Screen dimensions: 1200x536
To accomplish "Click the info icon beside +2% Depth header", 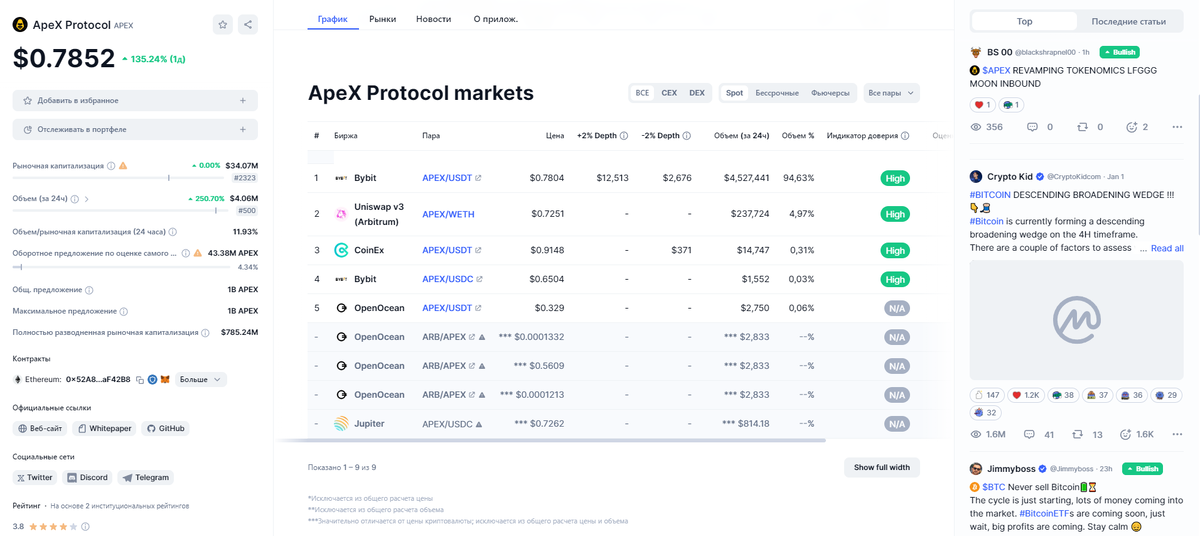I will [624, 136].
